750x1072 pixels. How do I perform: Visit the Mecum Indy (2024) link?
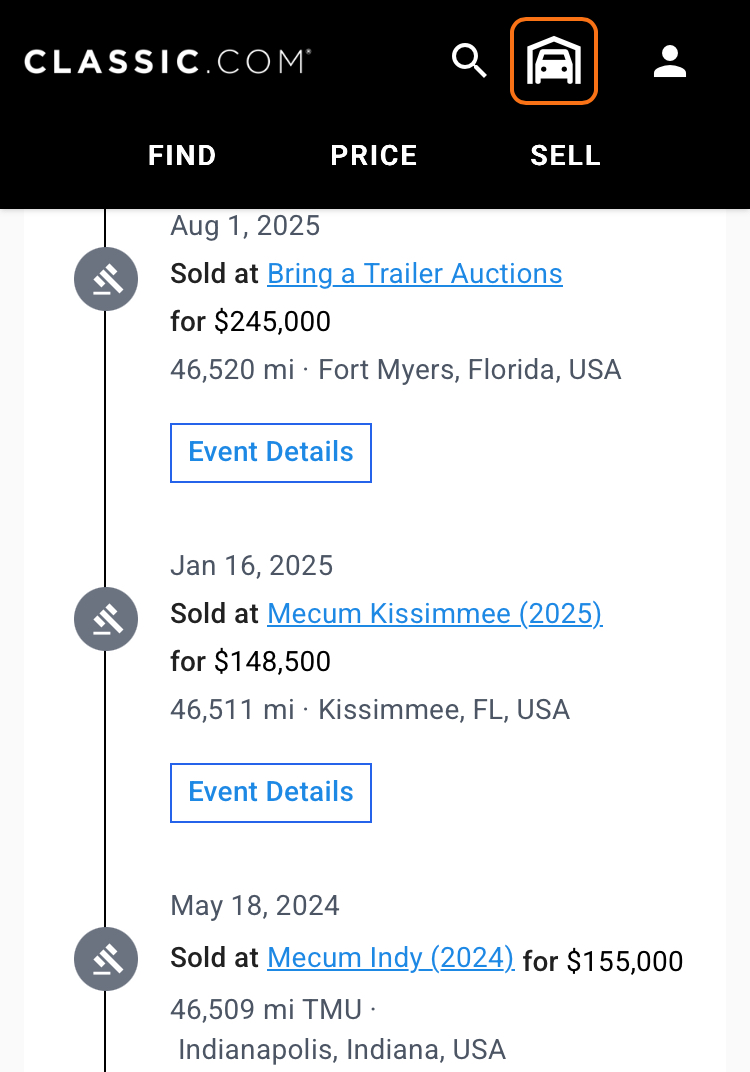tap(391, 958)
